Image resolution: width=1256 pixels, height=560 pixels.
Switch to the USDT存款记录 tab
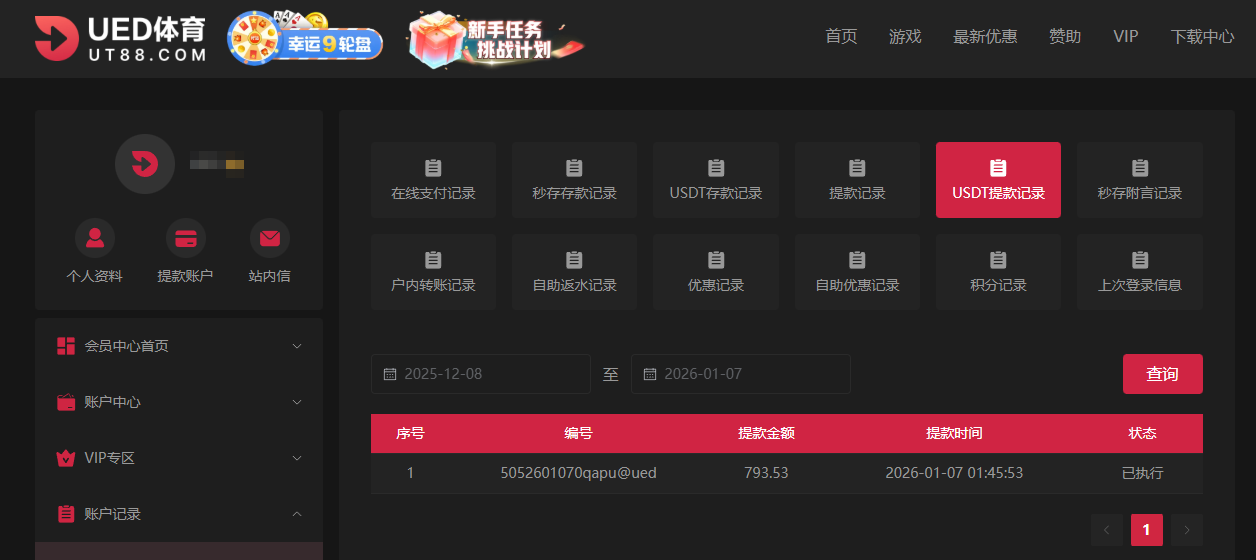[715, 180]
